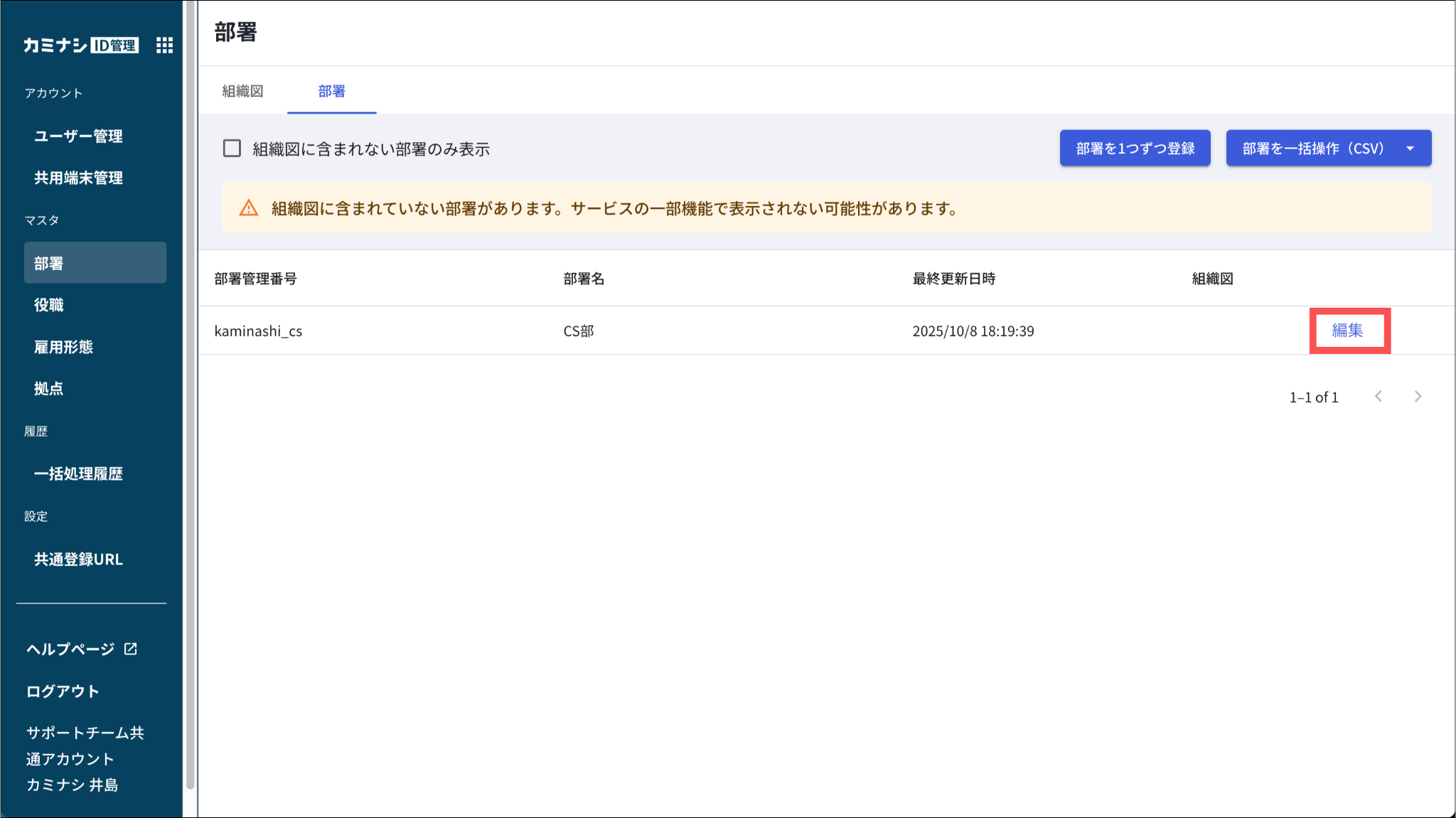Open 共用端末管理 in sidebar
Viewport: 1456px width, 818px height.
point(78,178)
